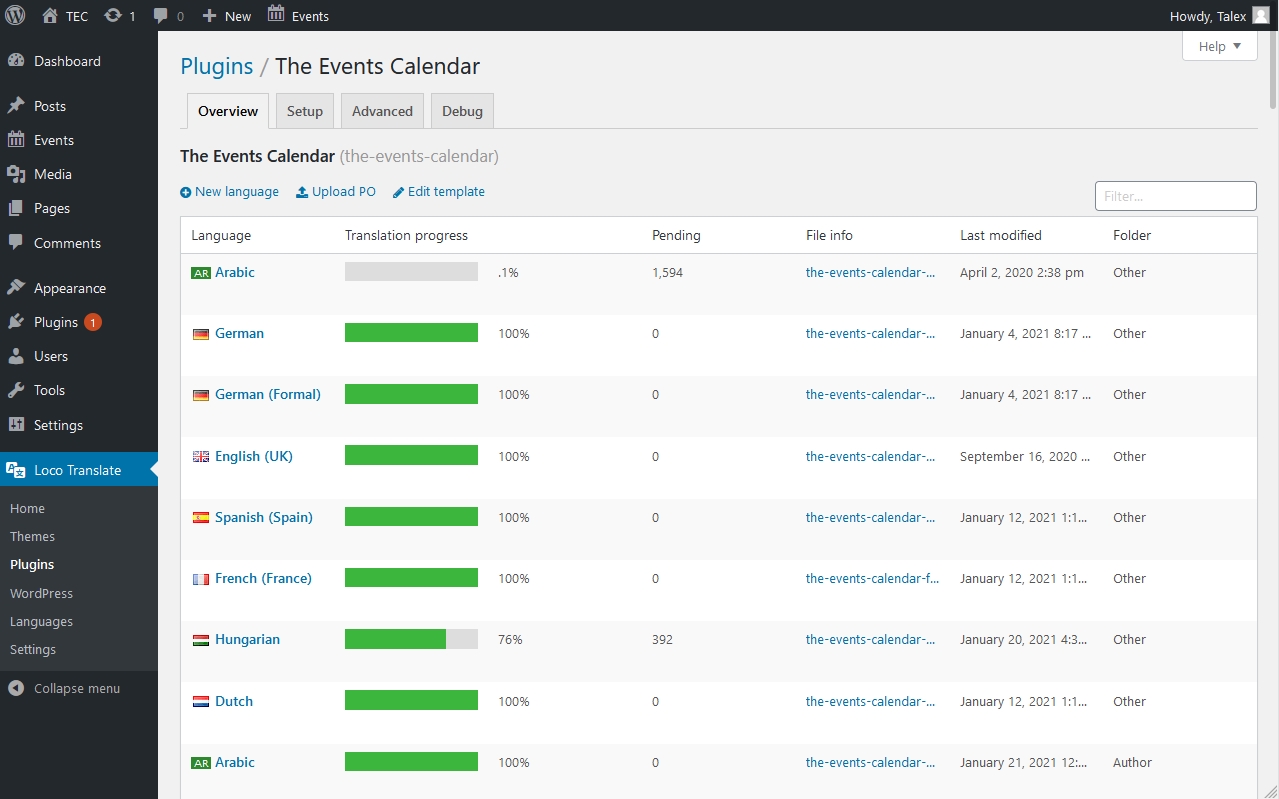Switch to the Debug tab
Viewport: 1279px width, 799px height.
(462, 111)
